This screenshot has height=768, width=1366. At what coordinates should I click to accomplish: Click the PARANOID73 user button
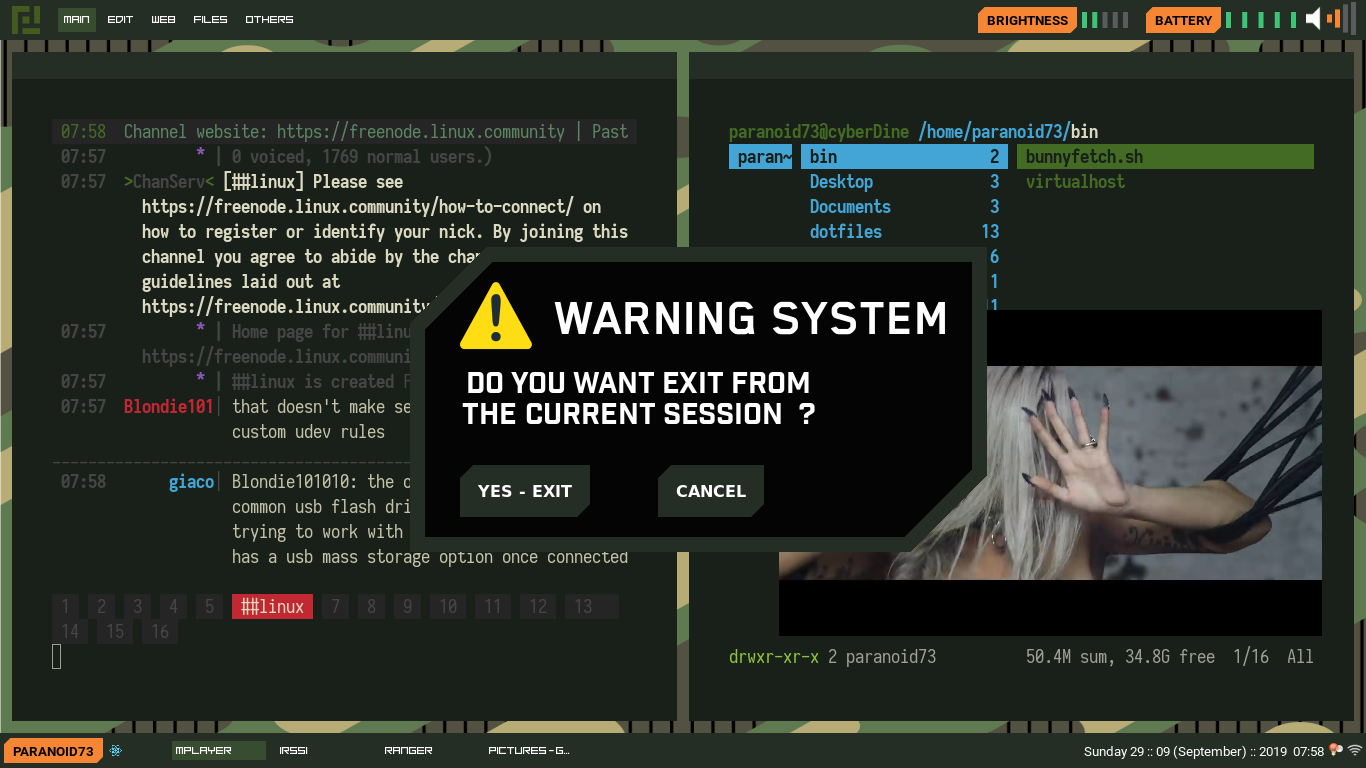click(53, 751)
